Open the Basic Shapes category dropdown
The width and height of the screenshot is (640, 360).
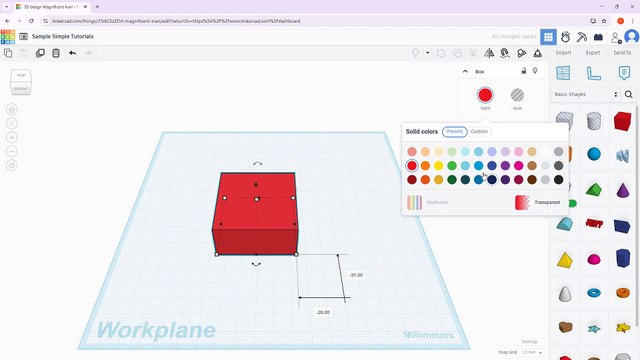(586, 94)
